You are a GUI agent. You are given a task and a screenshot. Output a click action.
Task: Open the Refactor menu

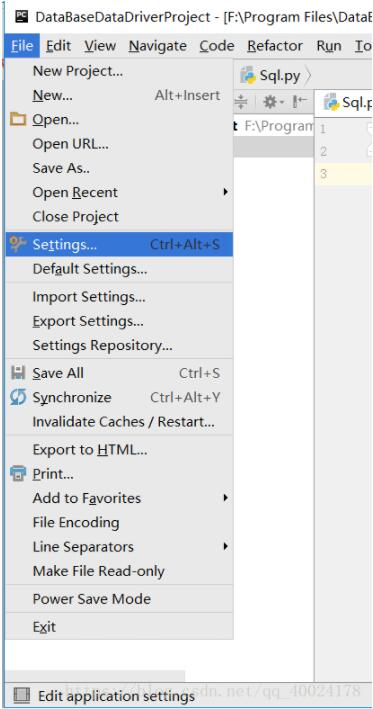(x=275, y=46)
